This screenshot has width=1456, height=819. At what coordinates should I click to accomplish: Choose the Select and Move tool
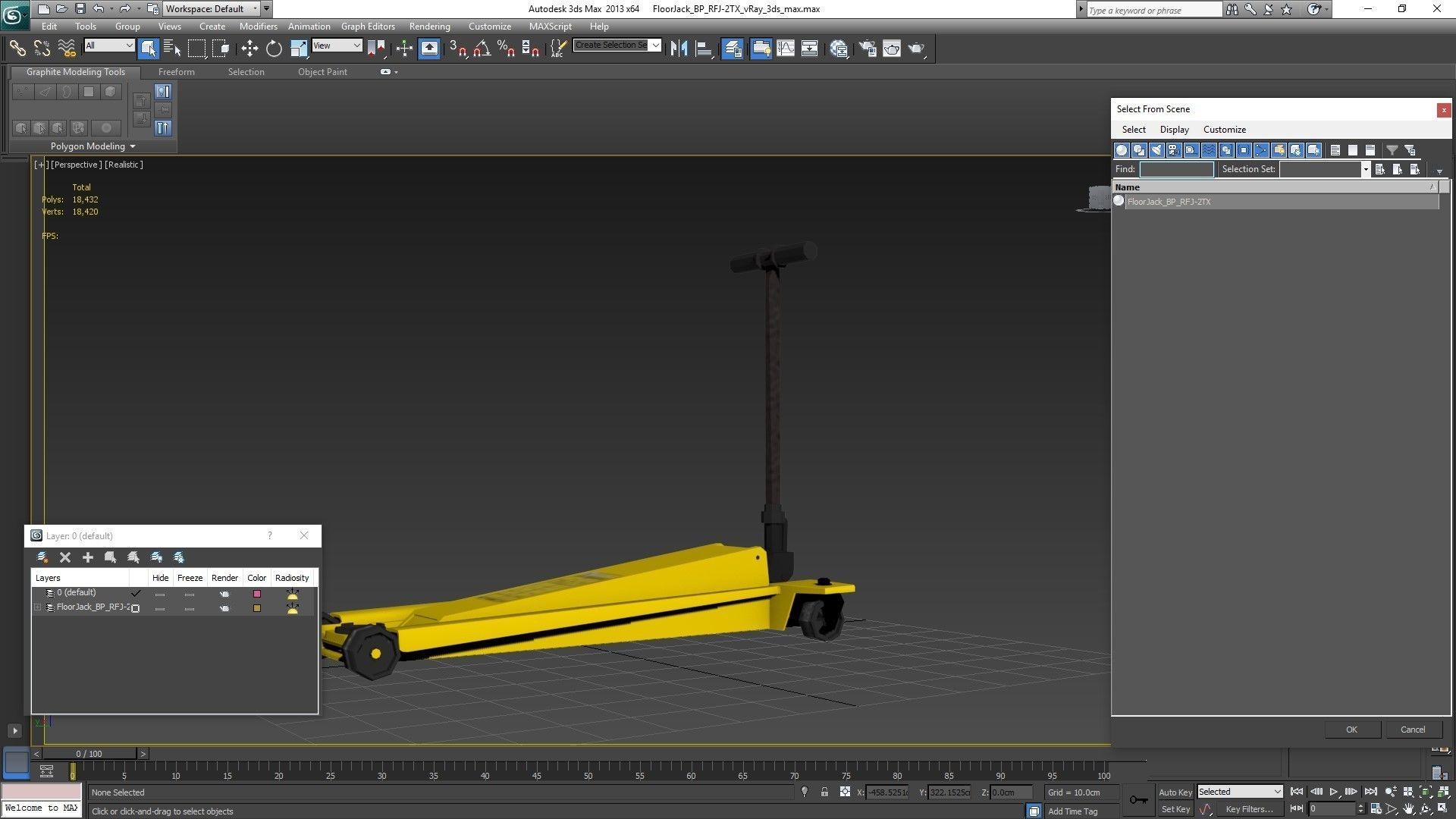coord(249,49)
